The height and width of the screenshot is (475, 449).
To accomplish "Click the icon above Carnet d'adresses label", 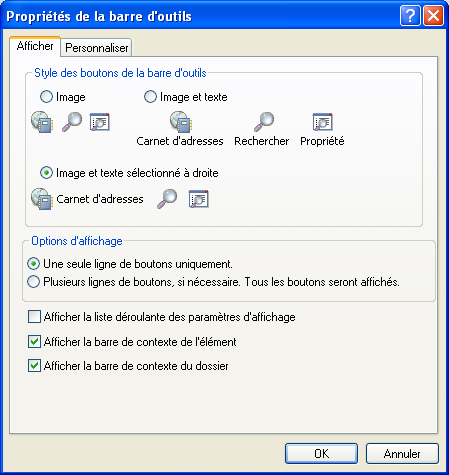I will (x=181, y=122).
